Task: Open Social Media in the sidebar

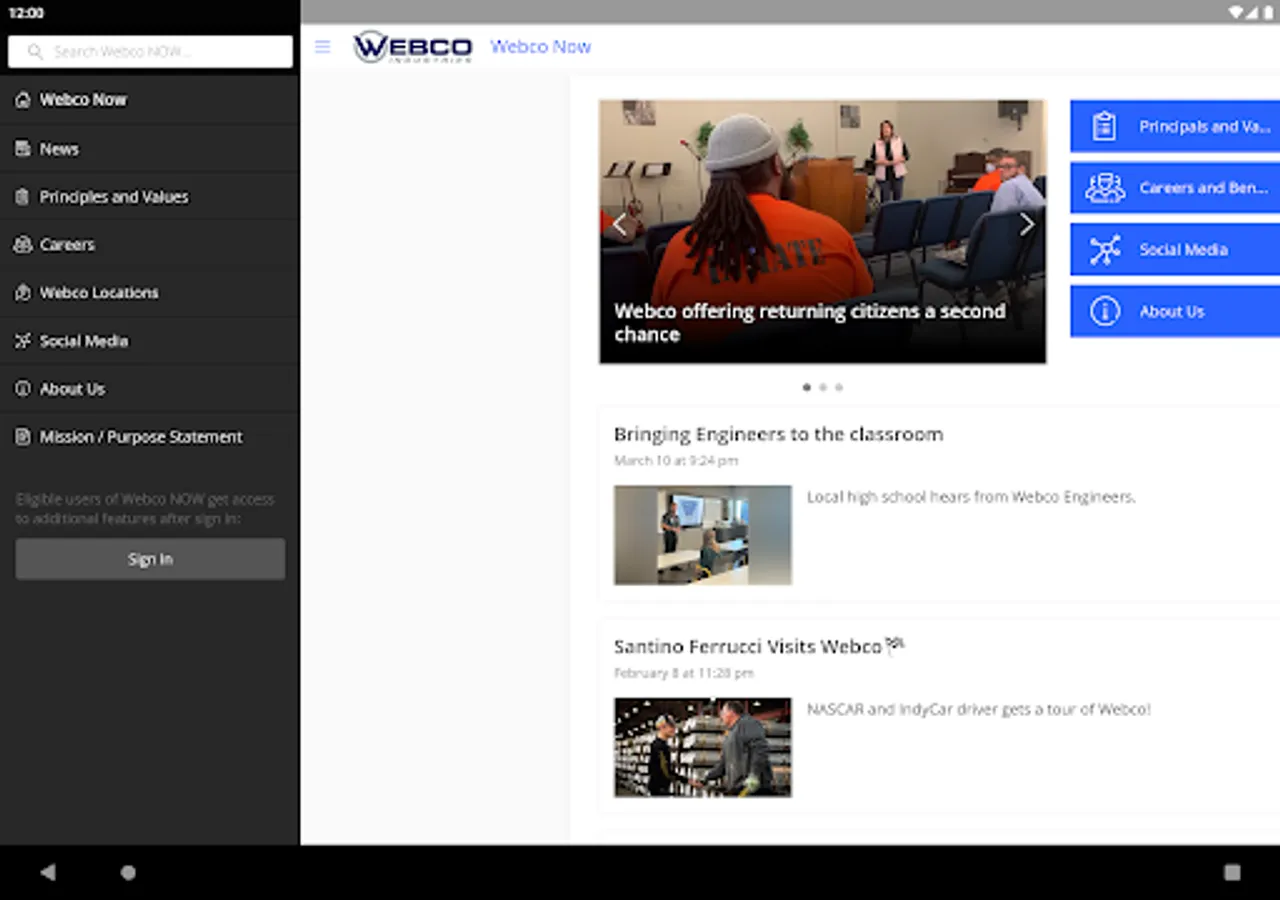Action: coord(150,341)
